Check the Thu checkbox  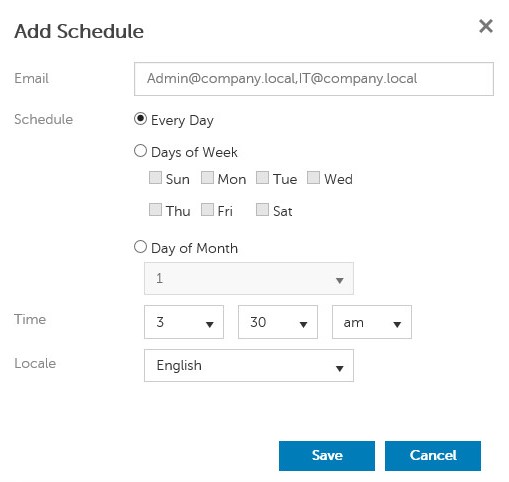pos(155,210)
